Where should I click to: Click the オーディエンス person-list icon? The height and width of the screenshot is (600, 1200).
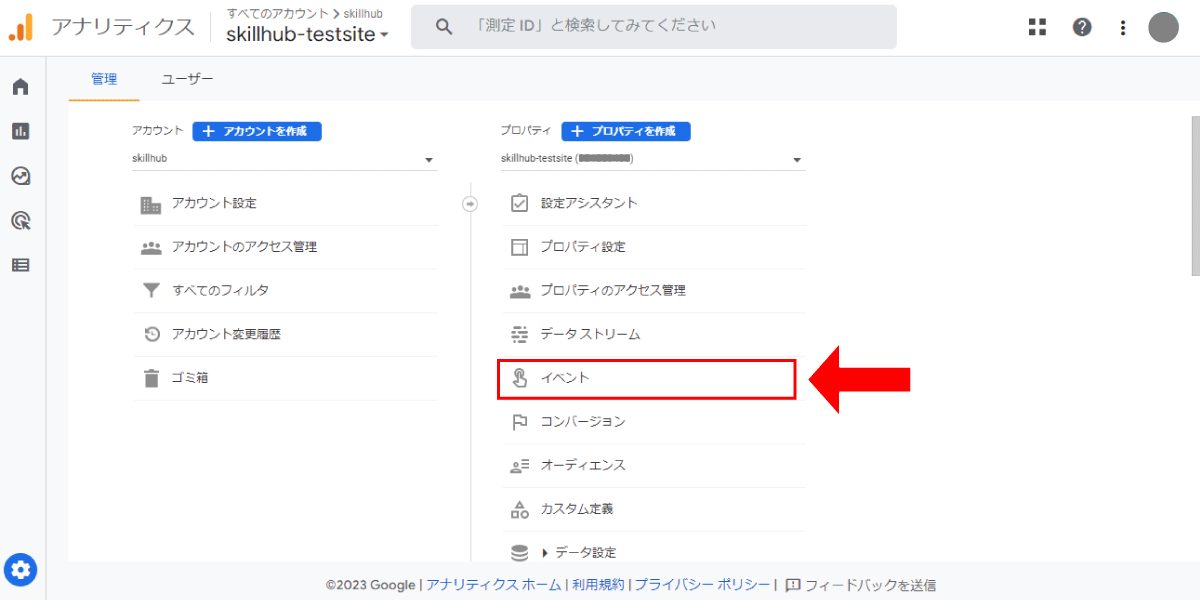(519, 466)
